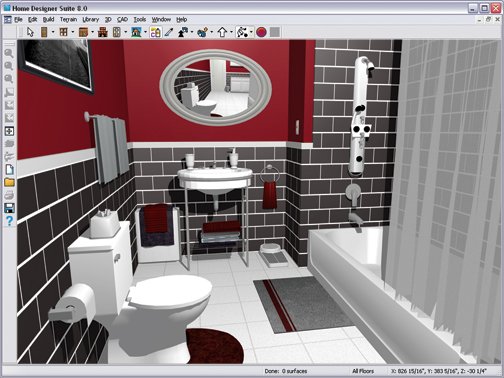Screen dimensions: 504x378
Task: Open the Tools menu
Action: pyautogui.click(x=140, y=20)
